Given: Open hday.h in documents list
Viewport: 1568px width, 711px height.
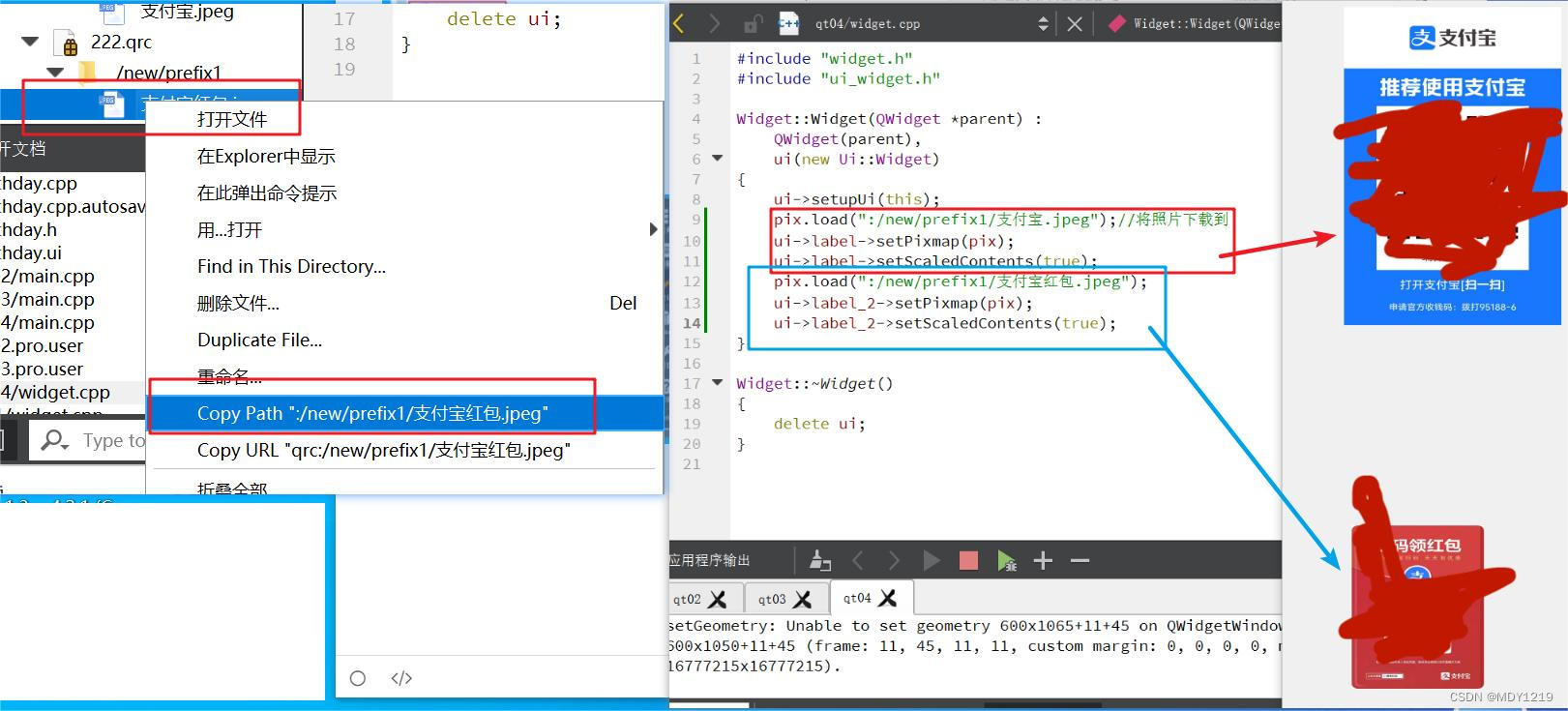Looking at the screenshot, I should click(x=29, y=229).
